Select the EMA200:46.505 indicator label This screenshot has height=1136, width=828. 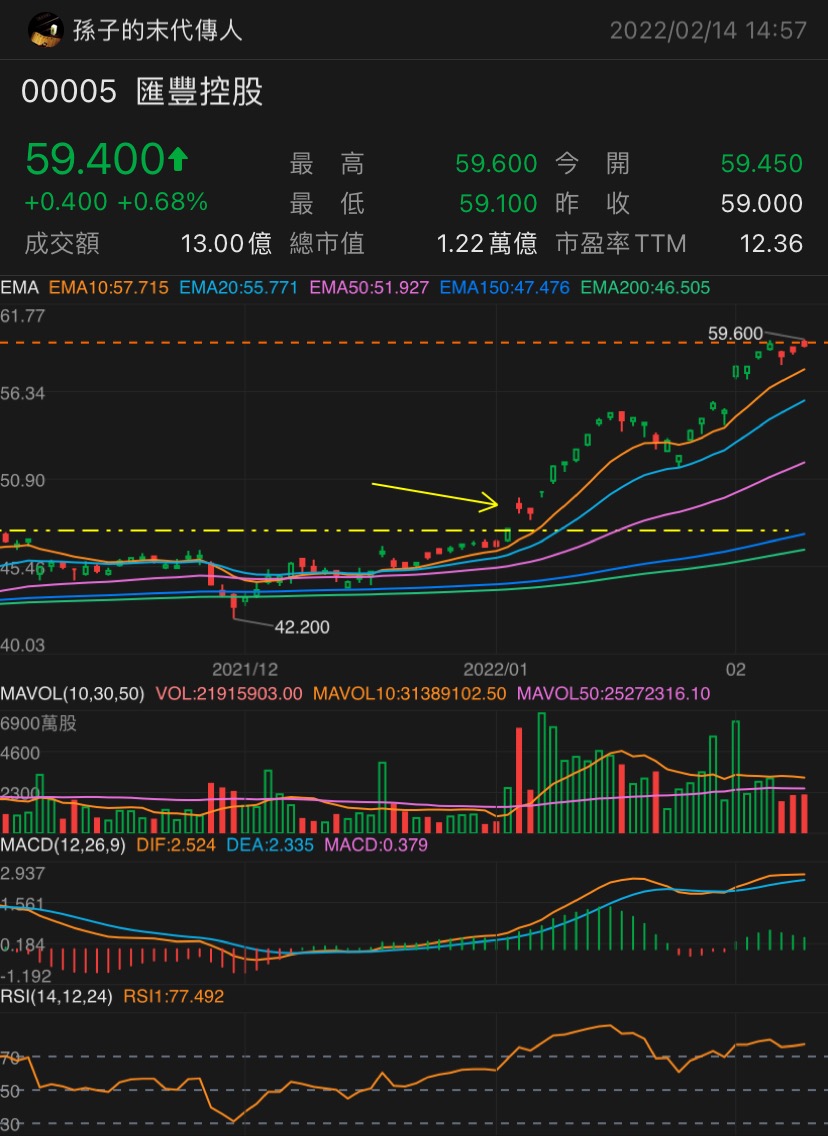point(645,288)
